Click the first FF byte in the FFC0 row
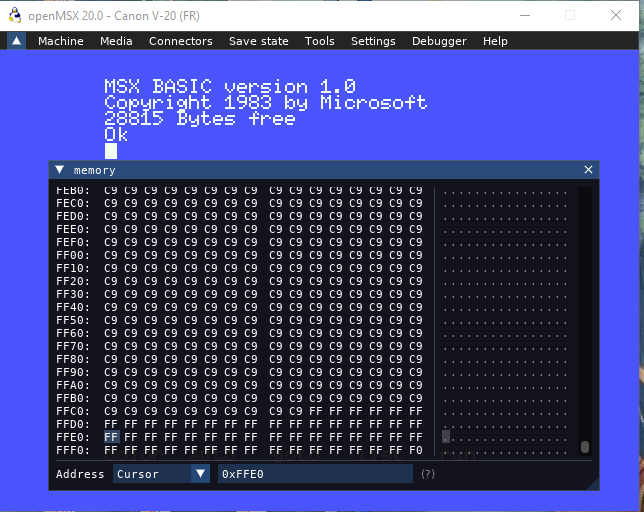The image size is (644, 512). pyautogui.click(x=316, y=411)
